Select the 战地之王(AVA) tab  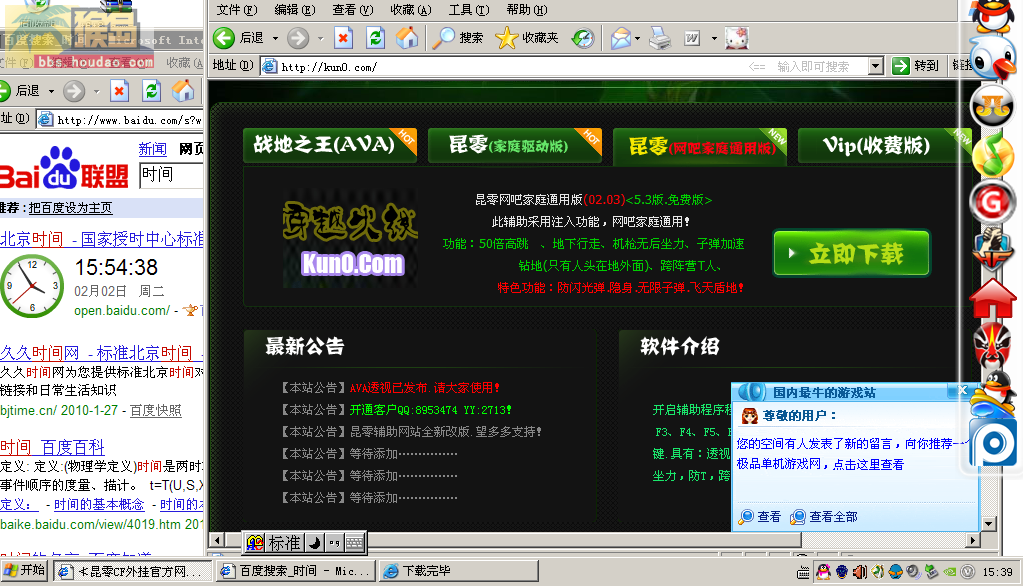click(x=329, y=145)
